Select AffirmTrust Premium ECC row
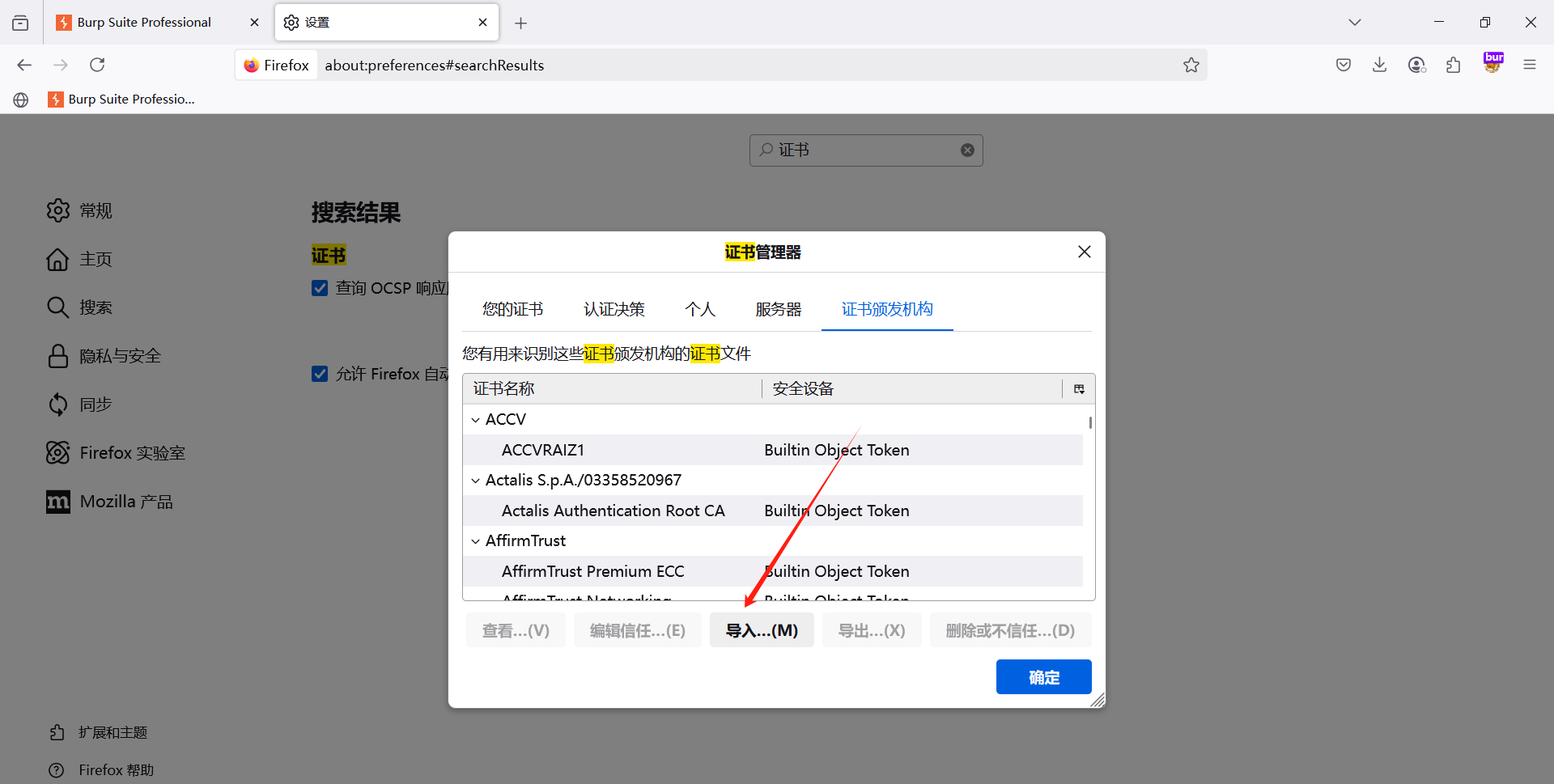 click(x=773, y=571)
